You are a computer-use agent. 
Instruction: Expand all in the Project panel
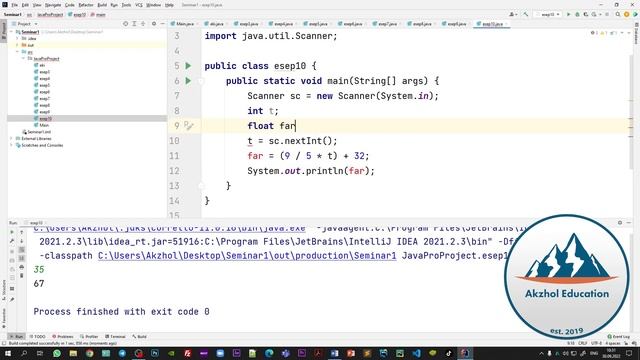pos(134,24)
